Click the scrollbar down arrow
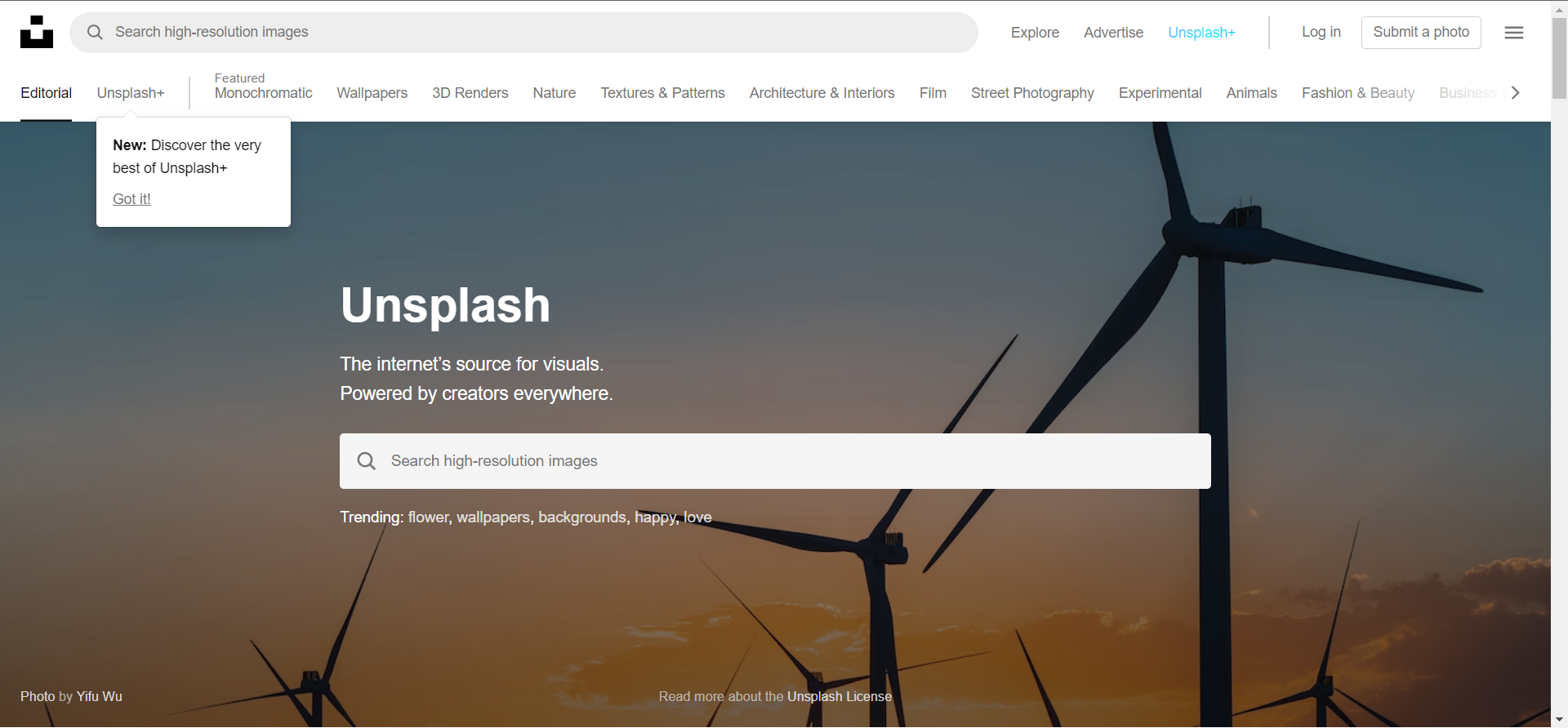1568x728 pixels. (1559, 720)
